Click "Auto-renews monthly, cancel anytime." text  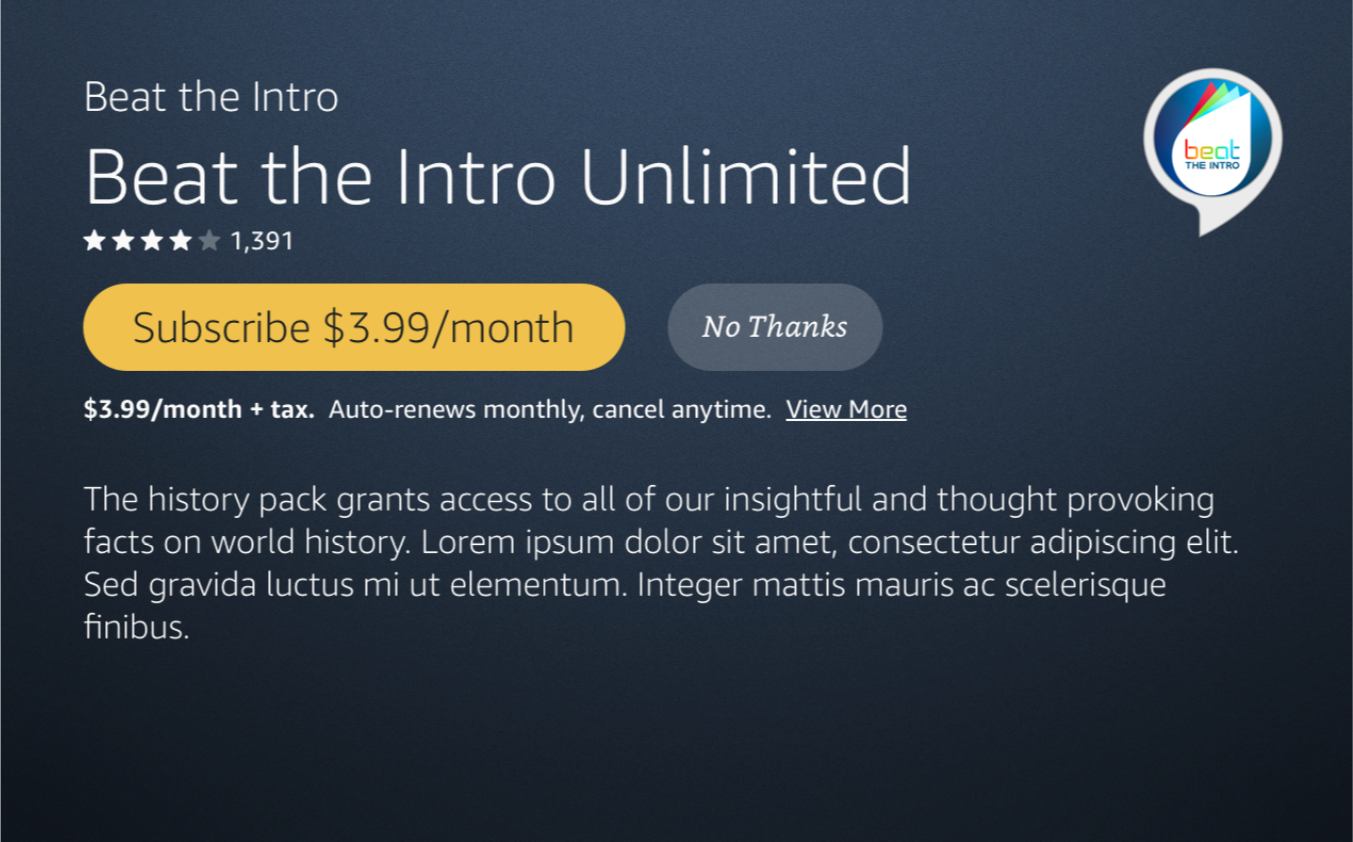[550, 409]
